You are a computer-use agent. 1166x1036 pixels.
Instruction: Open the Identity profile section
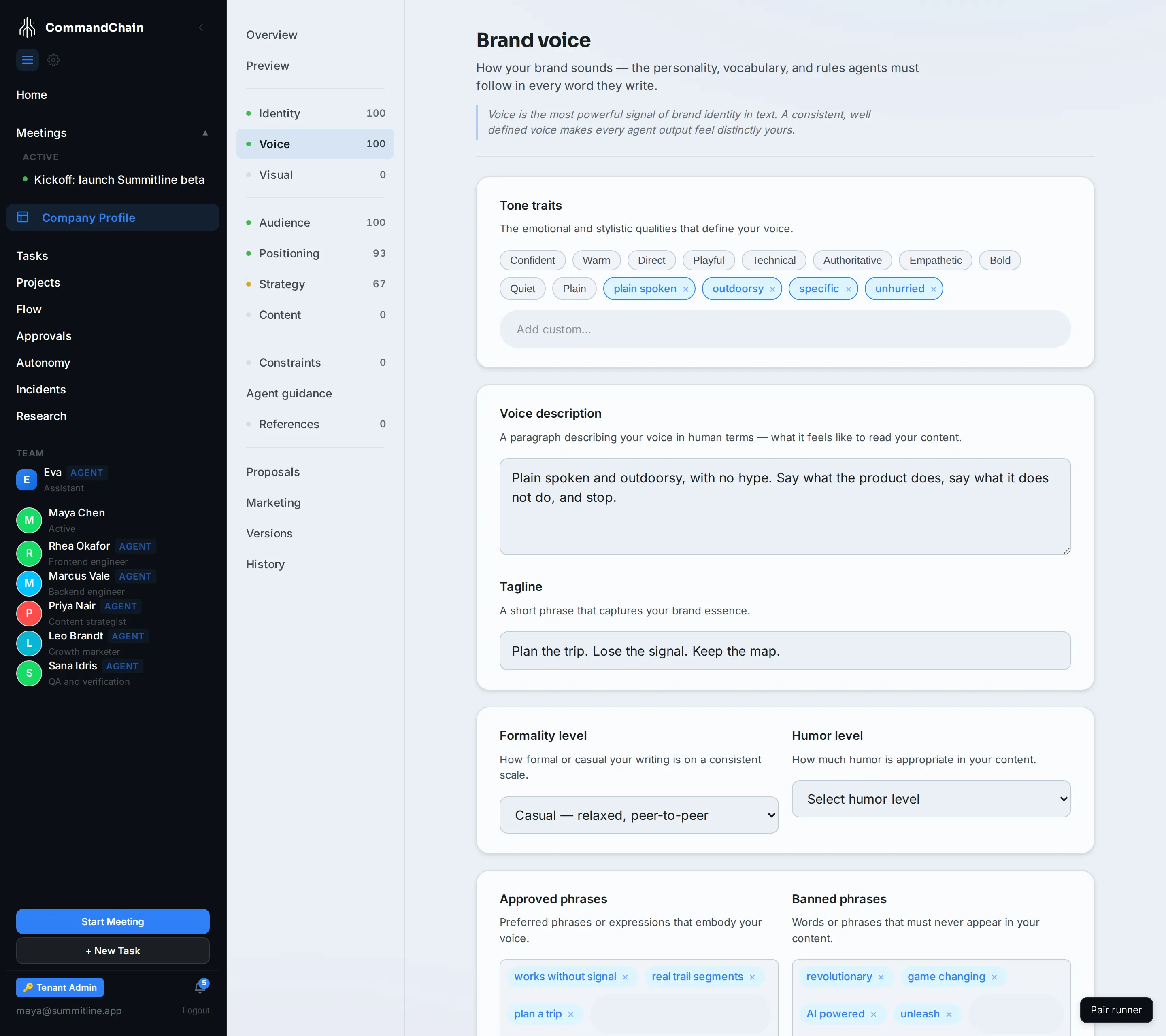[315, 113]
